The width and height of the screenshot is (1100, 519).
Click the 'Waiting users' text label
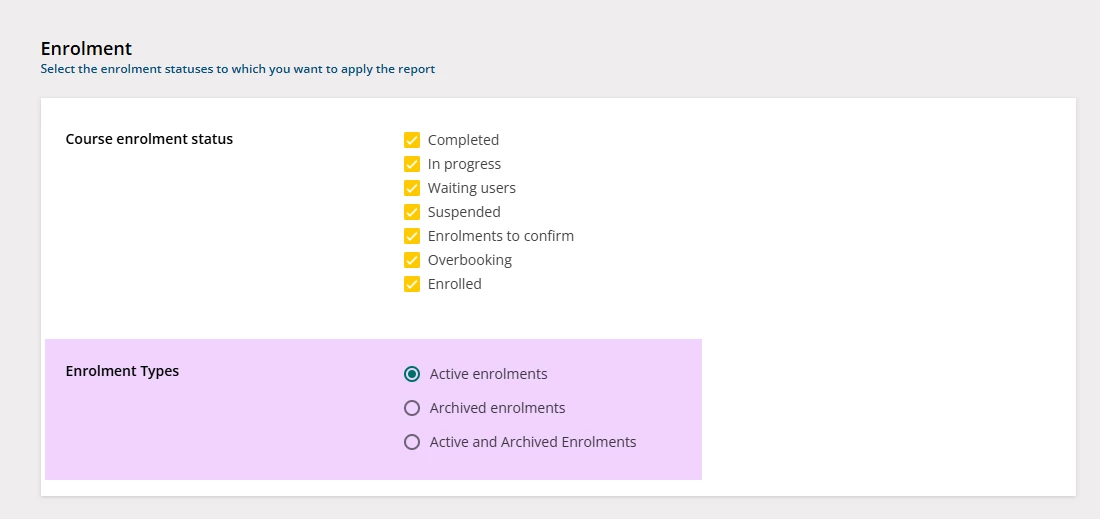pyautogui.click(x=471, y=188)
